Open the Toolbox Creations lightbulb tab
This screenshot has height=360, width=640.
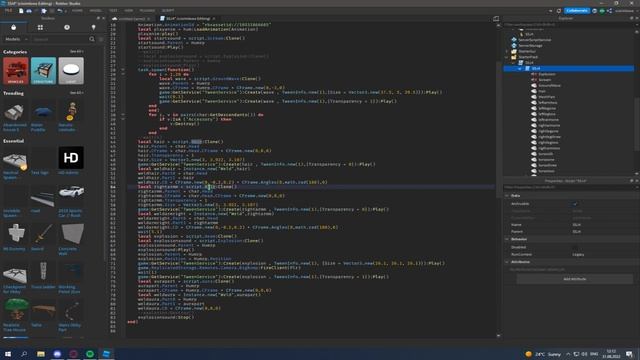[93, 27]
